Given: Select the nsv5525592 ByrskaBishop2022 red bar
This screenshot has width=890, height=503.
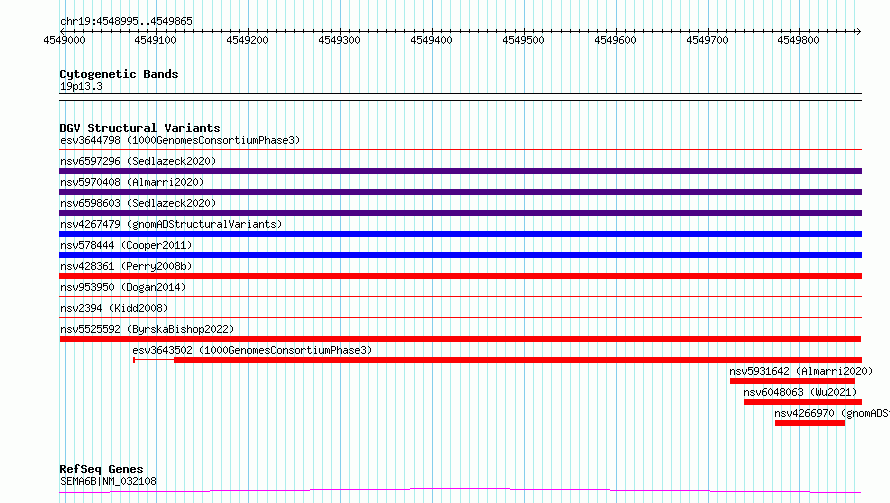Looking at the screenshot, I should 460,339.
